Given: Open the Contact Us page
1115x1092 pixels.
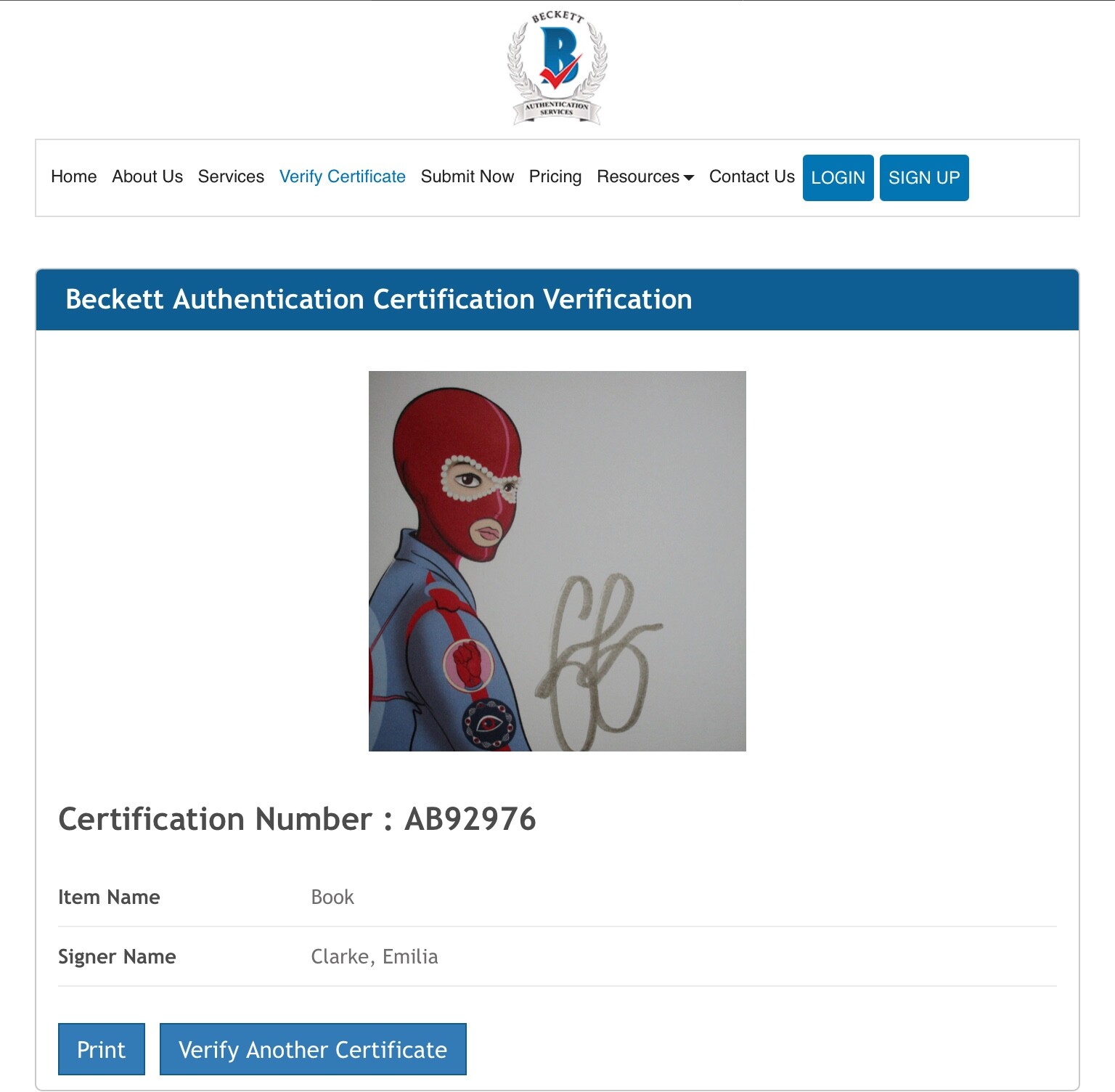Looking at the screenshot, I should (x=752, y=176).
